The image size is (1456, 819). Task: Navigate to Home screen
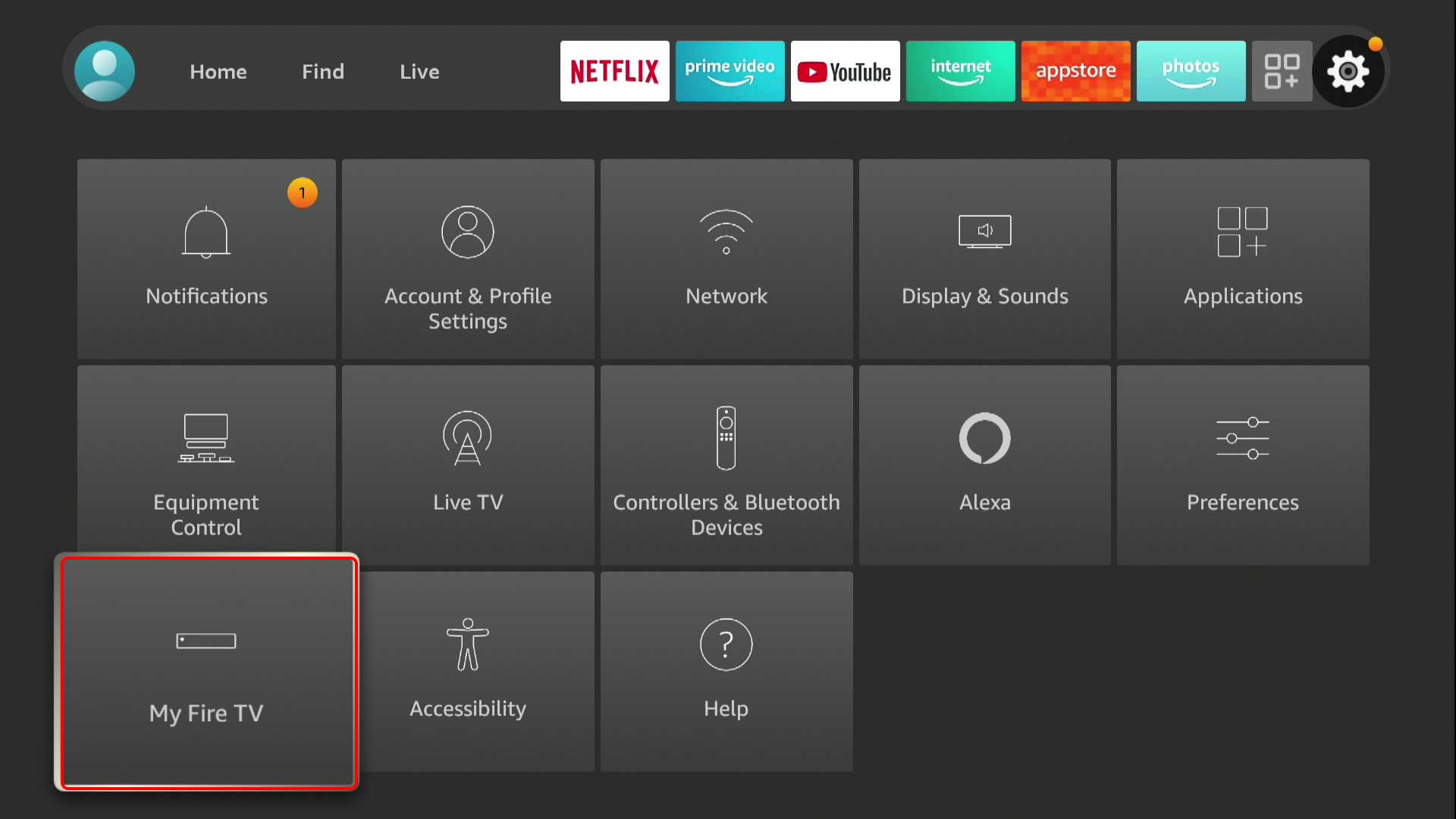[x=218, y=71]
